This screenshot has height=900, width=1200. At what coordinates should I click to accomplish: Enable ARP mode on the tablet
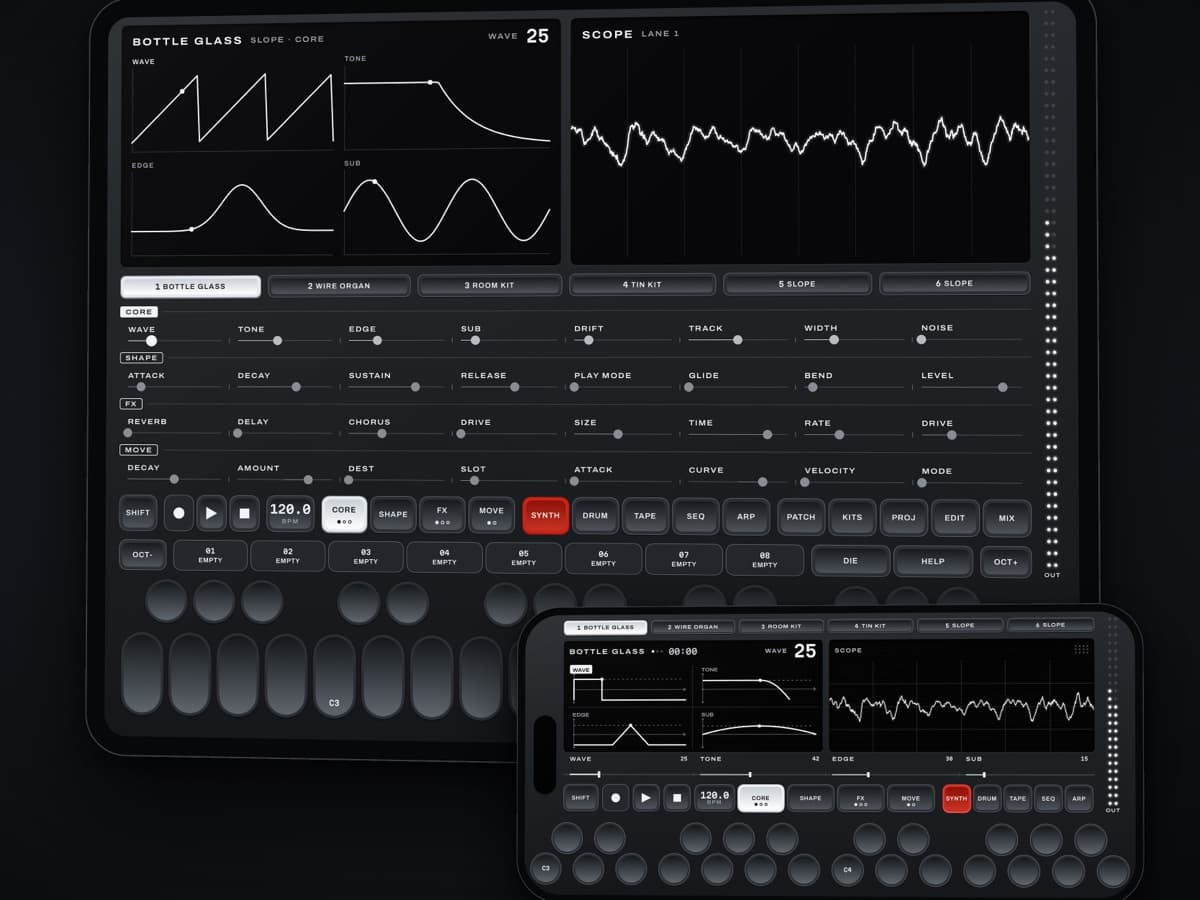pyautogui.click(x=746, y=516)
